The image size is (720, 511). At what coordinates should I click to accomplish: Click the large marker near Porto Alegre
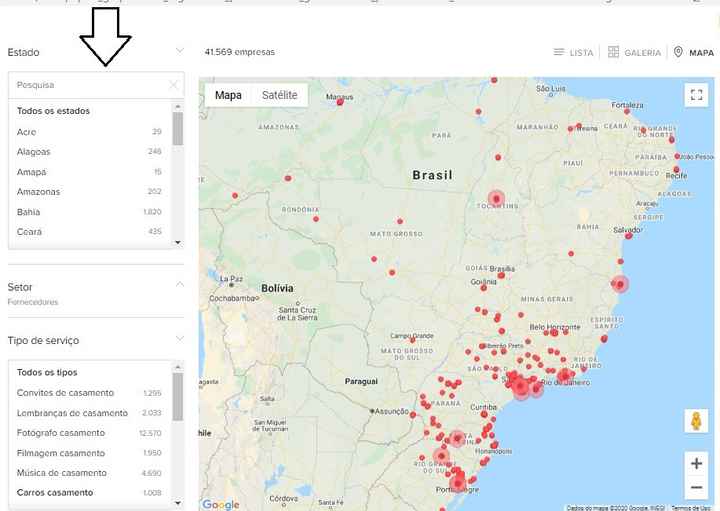(457, 483)
